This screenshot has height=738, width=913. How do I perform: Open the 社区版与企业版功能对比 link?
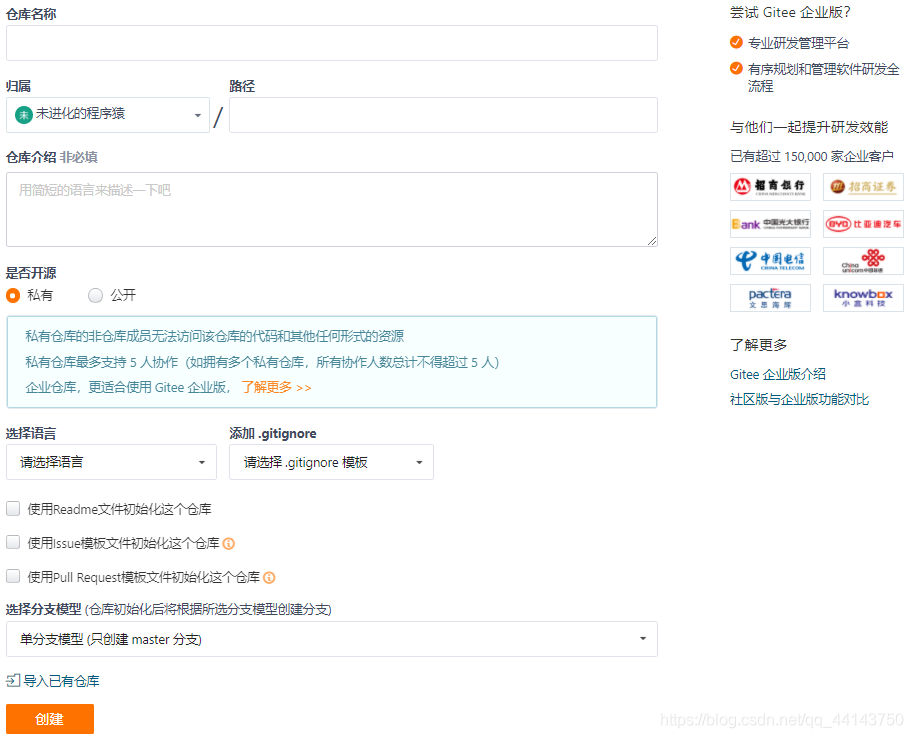[799, 400]
